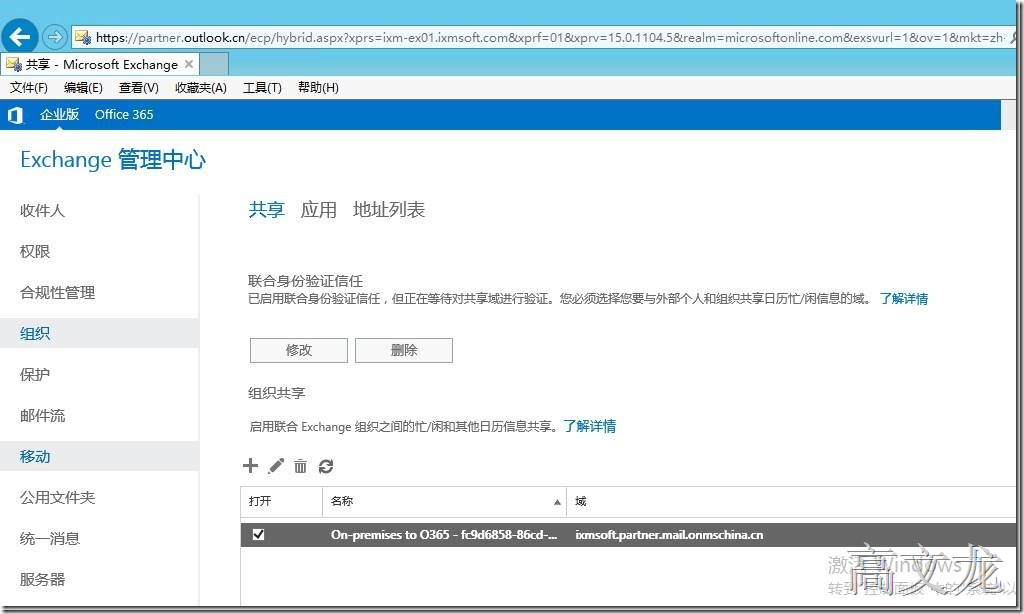Open 服务器 in left navigation
The height and width of the screenshot is (614, 1024).
coord(42,579)
